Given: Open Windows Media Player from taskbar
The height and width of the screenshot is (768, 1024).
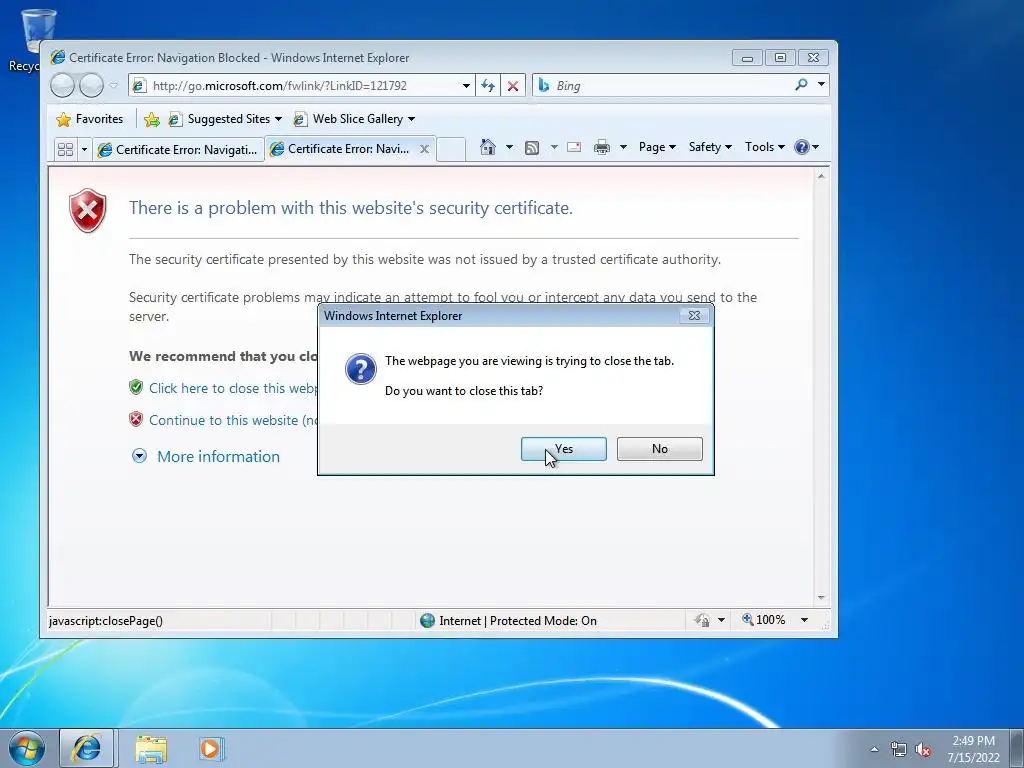Looking at the screenshot, I should 210,749.
